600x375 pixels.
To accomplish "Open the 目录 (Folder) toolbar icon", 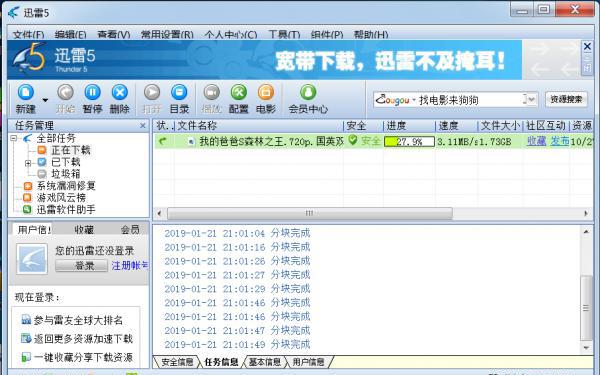I will pyautogui.click(x=179, y=93).
